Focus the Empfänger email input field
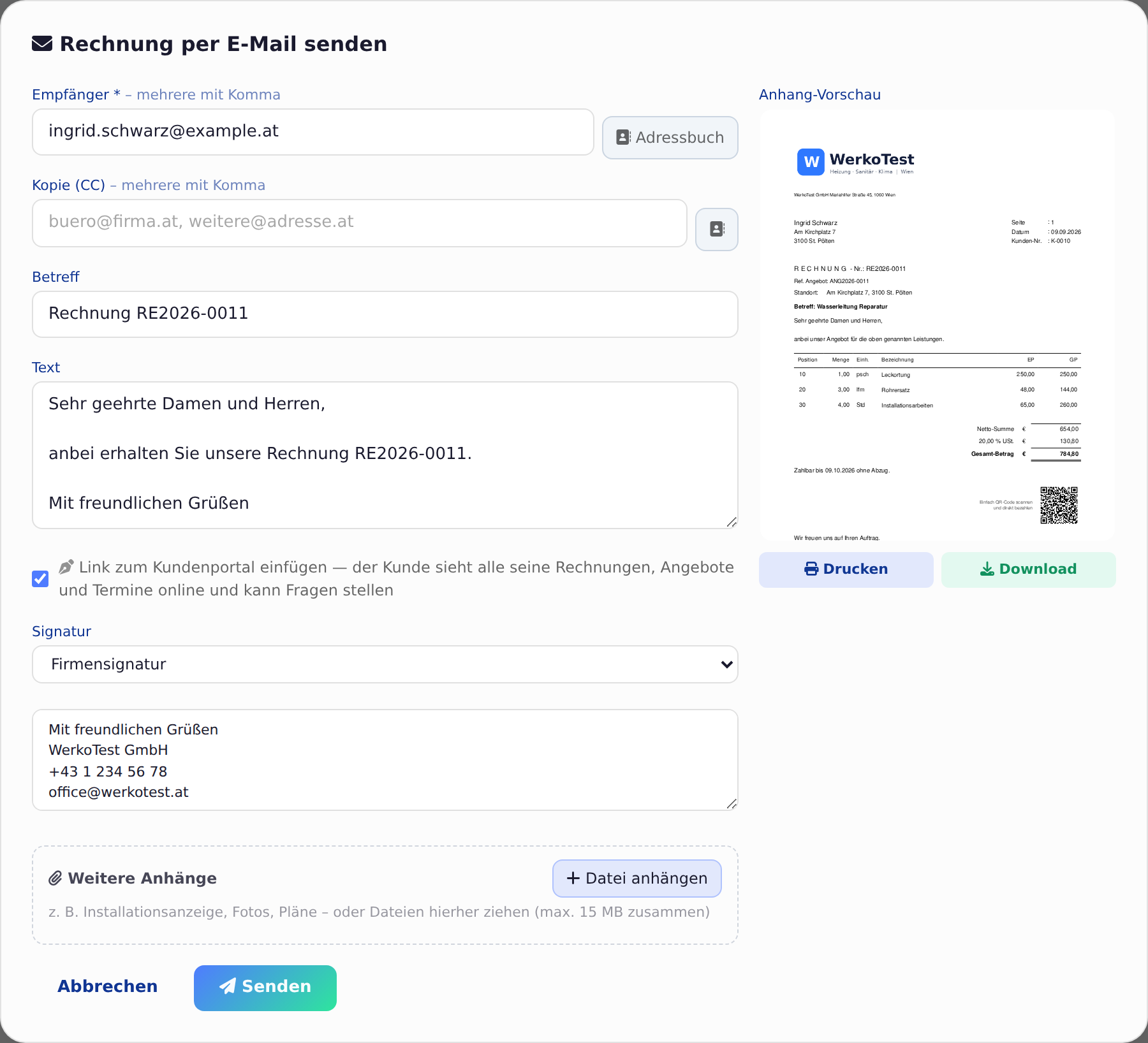 pos(313,132)
